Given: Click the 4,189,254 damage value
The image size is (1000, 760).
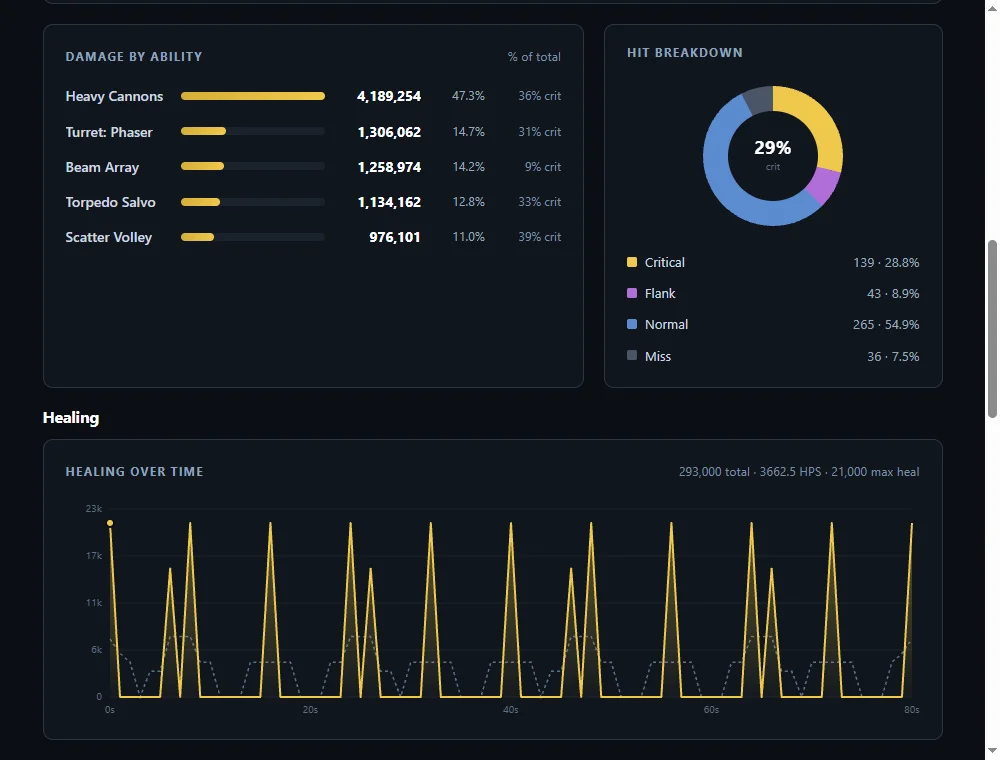Looking at the screenshot, I should (x=389, y=96).
